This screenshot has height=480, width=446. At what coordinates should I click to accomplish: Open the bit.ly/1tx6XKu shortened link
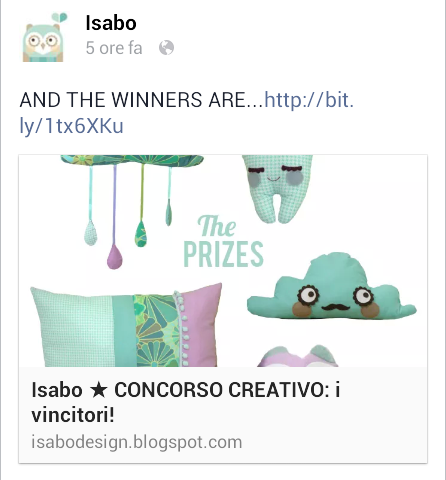click(x=187, y=113)
